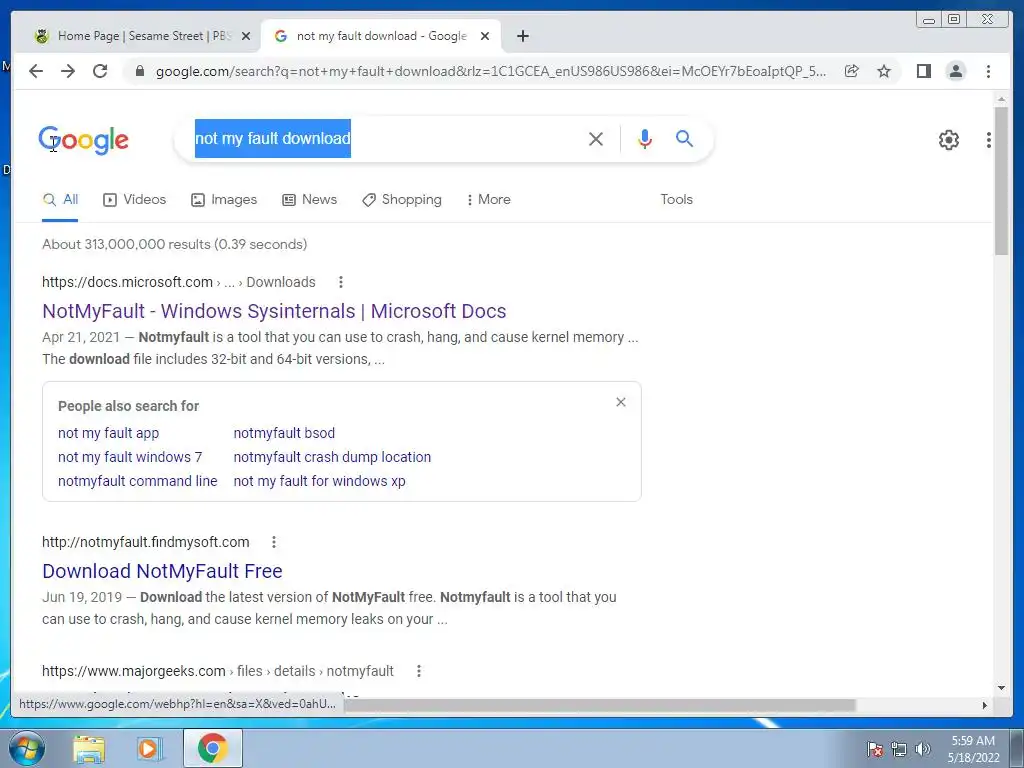Open Google quick settings gear
Screen dimensions: 1024x768
pos(948,140)
